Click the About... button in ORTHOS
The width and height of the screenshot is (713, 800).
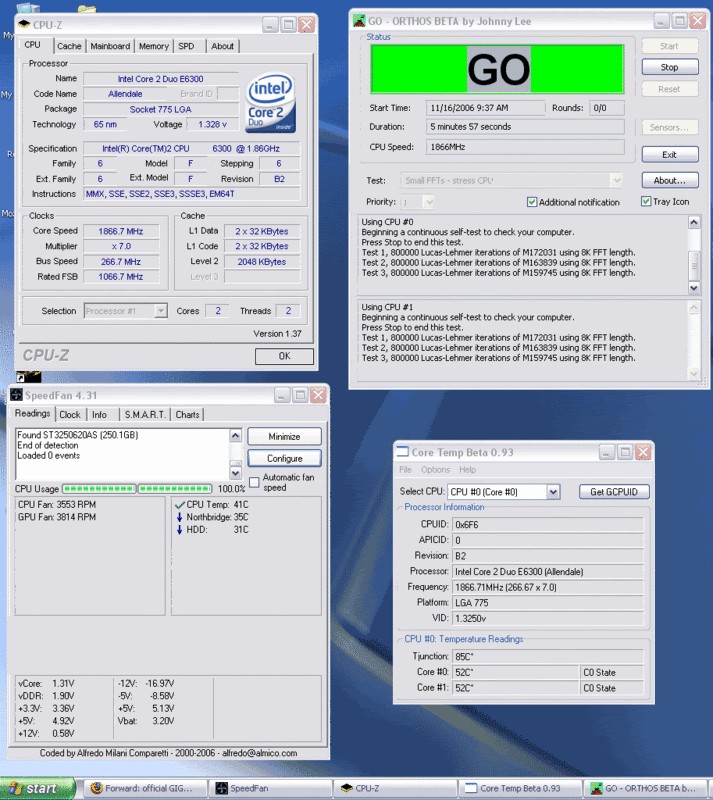(x=670, y=180)
